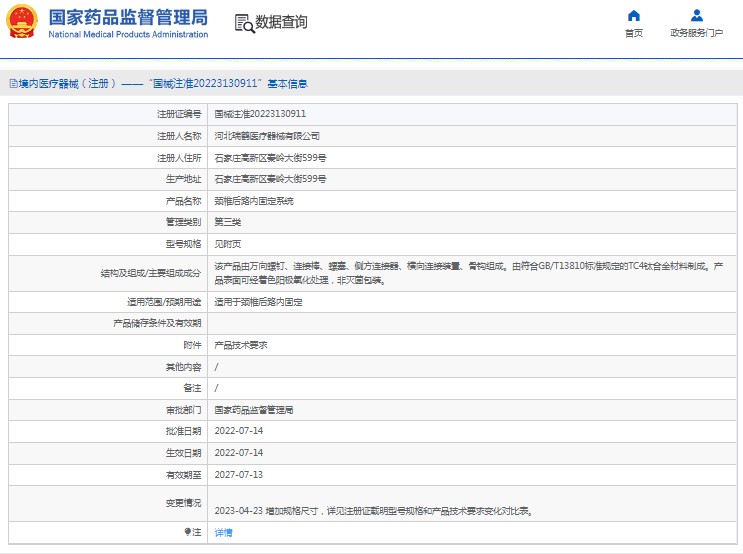The image size is (743, 554).
Task: Go to 首页 via house icon
Action: point(633,16)
